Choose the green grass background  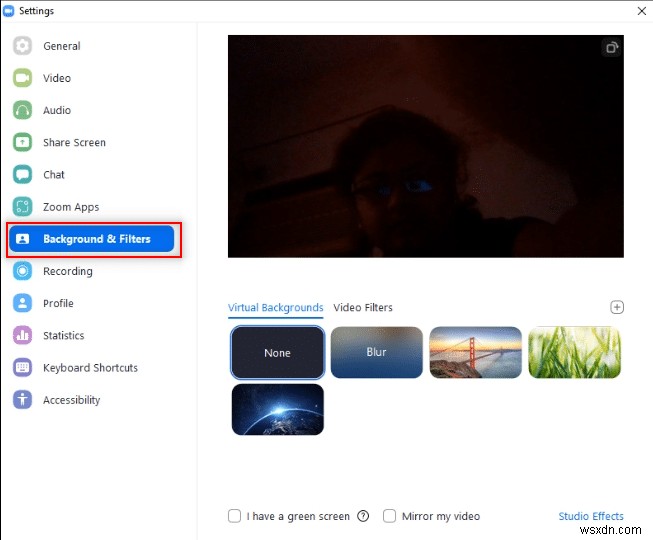click(x=574, y=352)
